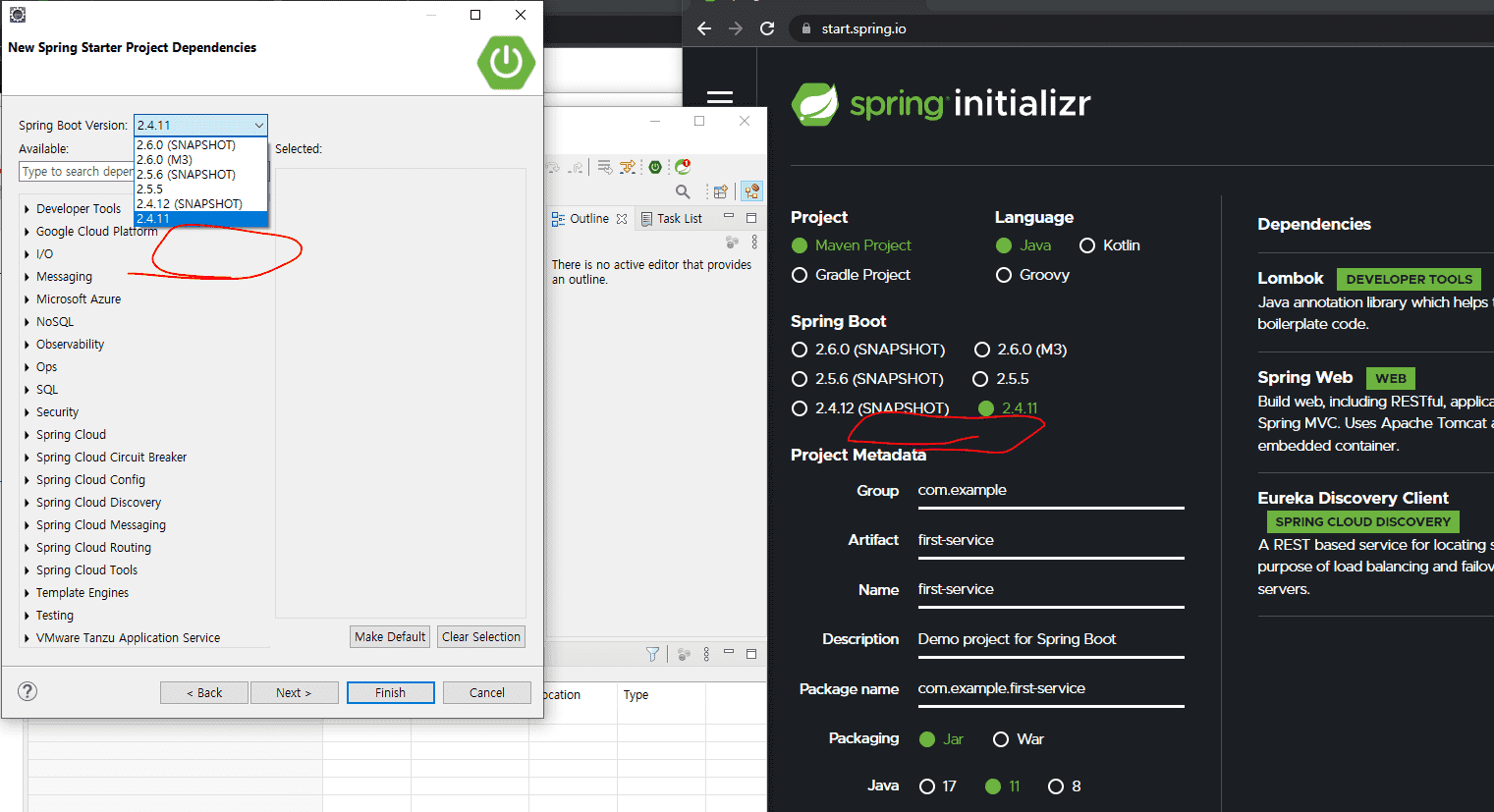Viewport: 1494px width, 812px height.
Task: Expand the Developer Tools category
Action: point(27,209)
